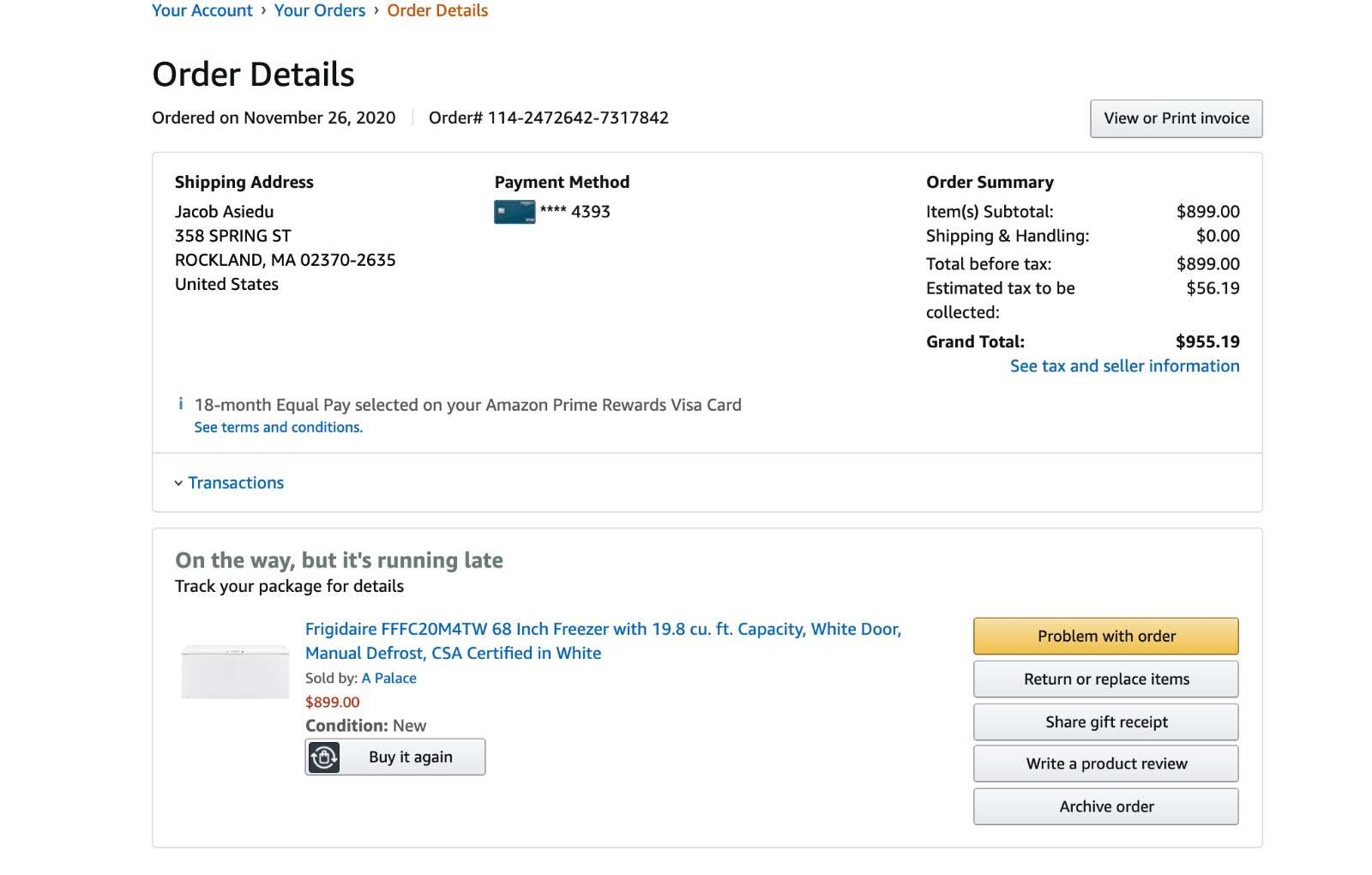Viewport: 1372px width, 875px height.
Task: Click the Order Details breadcrumb text
Action: point(437,10)
